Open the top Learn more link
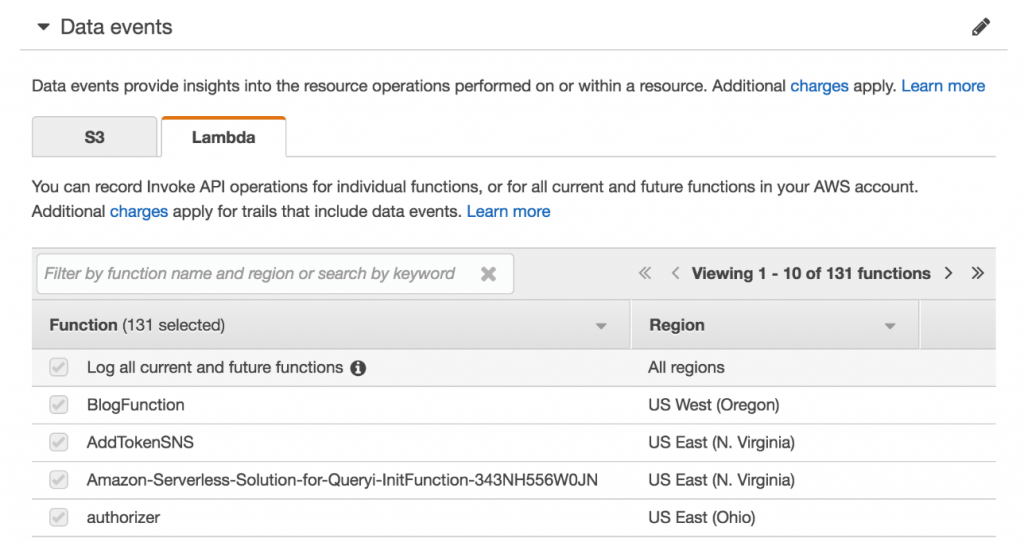Screen dimensions: 1024x550 coord(943,86)
